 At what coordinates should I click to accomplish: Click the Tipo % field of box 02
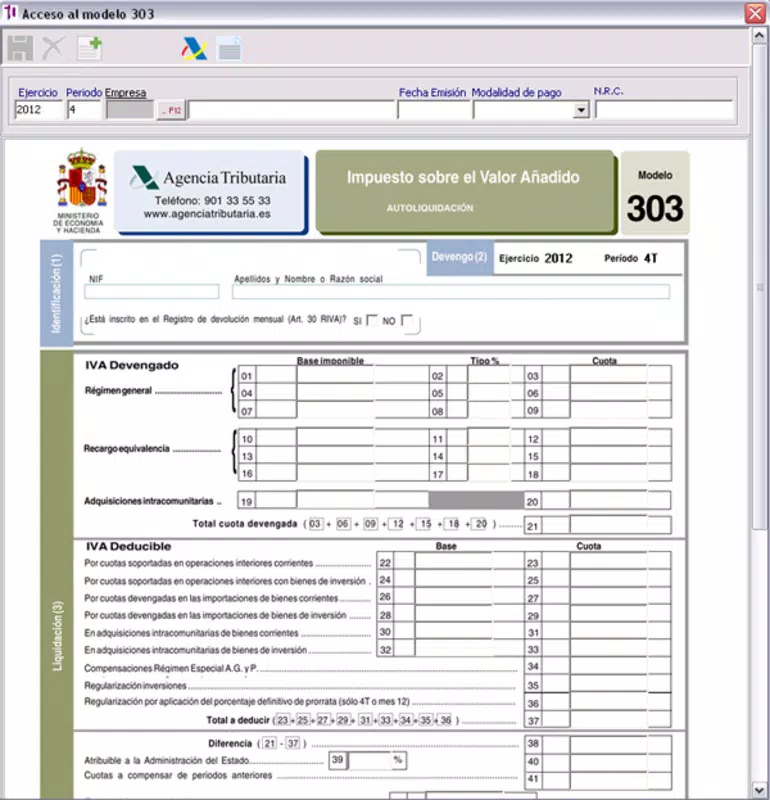click(x=489, y=375)
